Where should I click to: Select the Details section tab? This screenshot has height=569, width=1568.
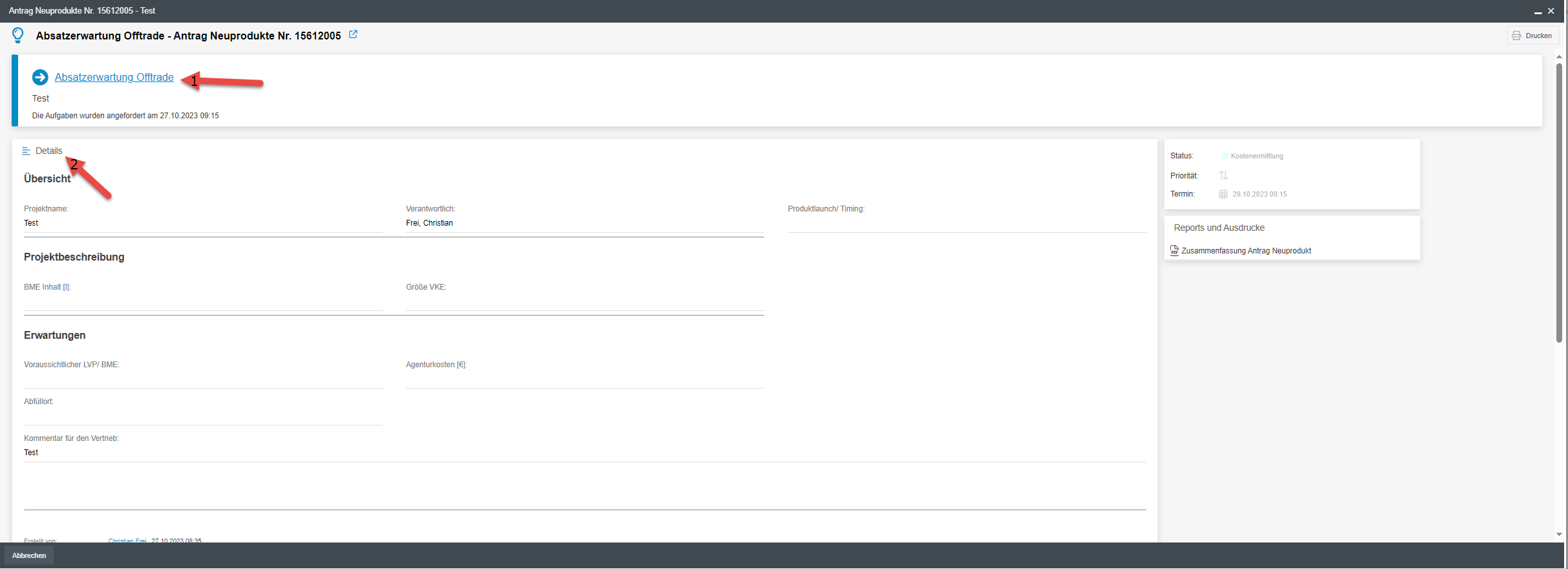48,151
